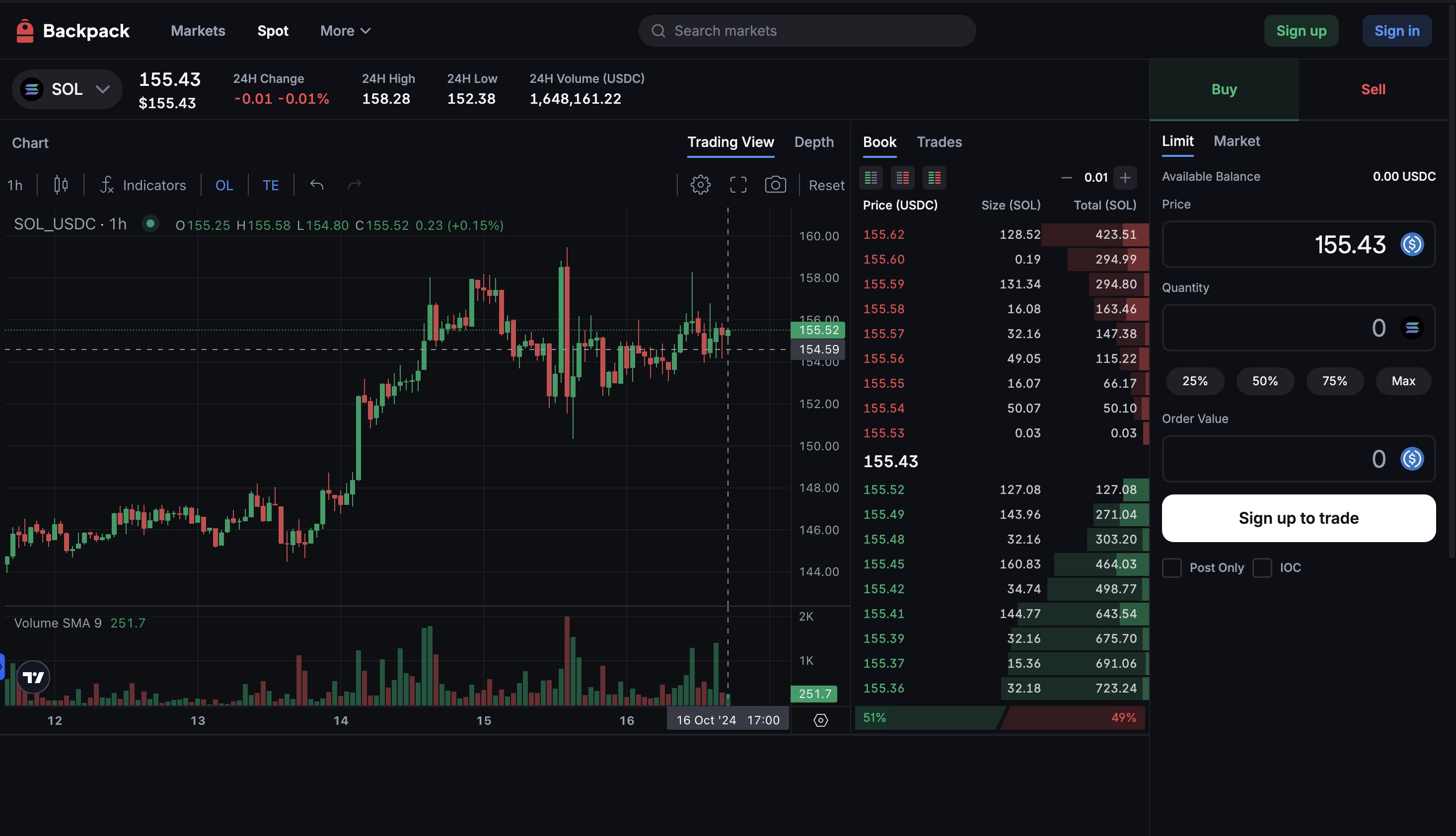
Task: Enable the Post Only checkbox
Action: tap(1171, 568)
